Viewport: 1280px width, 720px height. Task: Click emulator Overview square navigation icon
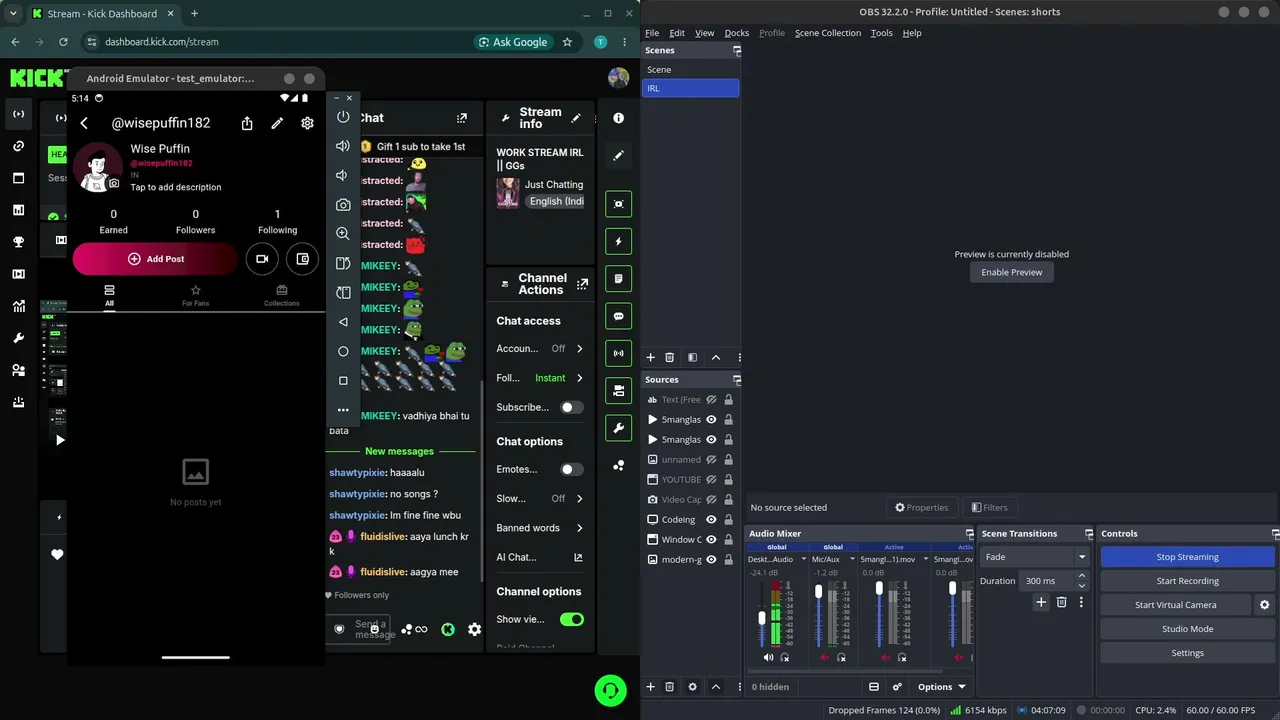click(x=343, y=380)
